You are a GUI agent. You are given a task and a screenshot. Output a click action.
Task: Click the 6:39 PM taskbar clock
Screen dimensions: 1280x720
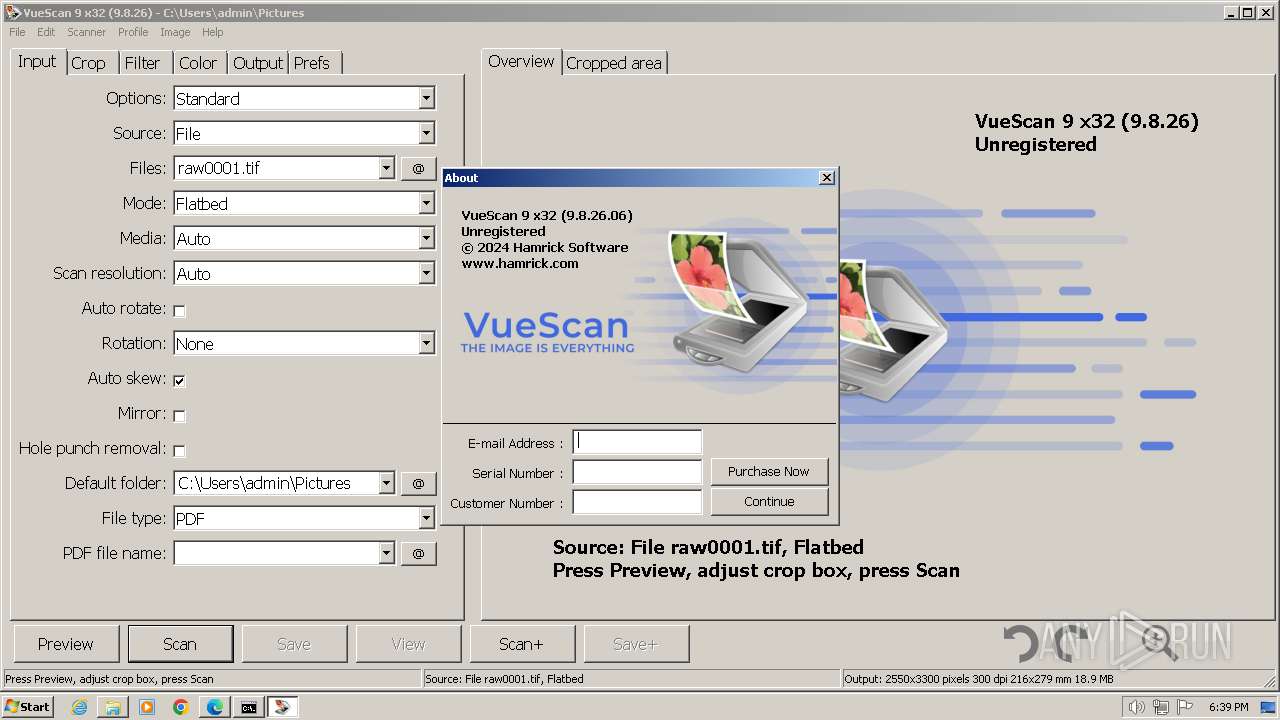click(1229, 707)
